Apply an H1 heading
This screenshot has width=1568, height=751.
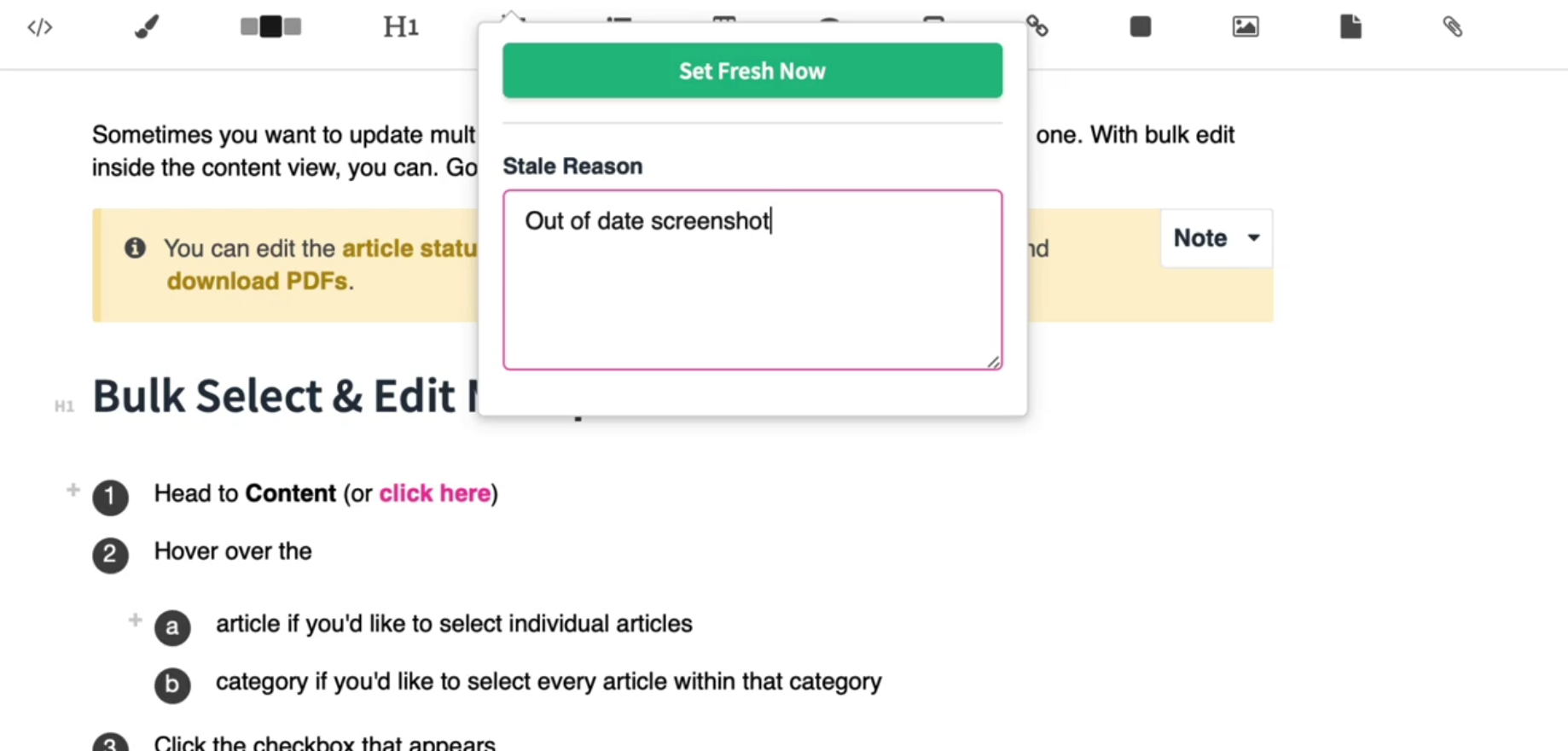pyautogui.click(x=399, y=26)
